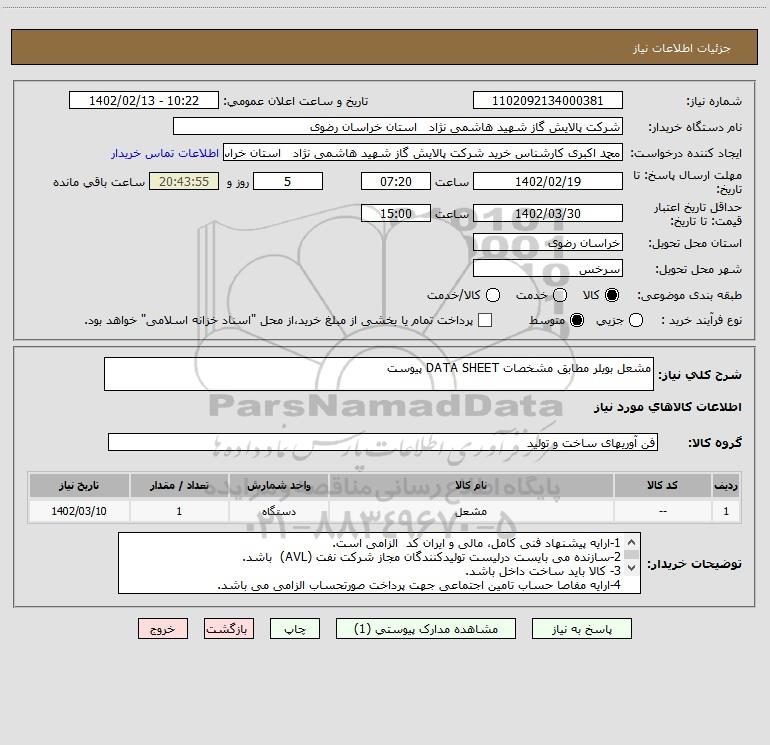Image resolution: width=770 pixels, height=745 pixels.
Task: Click the 1402/03/10 need date cell
Action: click(79, 511)
